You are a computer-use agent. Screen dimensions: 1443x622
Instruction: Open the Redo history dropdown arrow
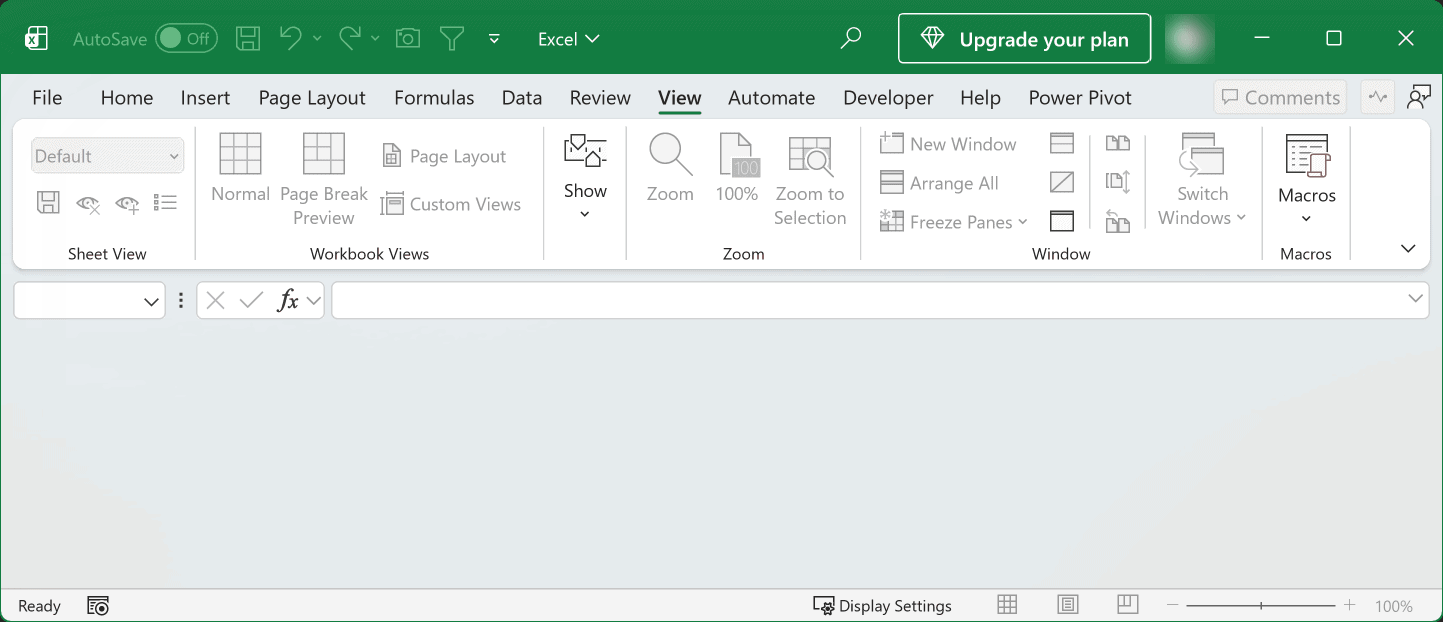375,39
